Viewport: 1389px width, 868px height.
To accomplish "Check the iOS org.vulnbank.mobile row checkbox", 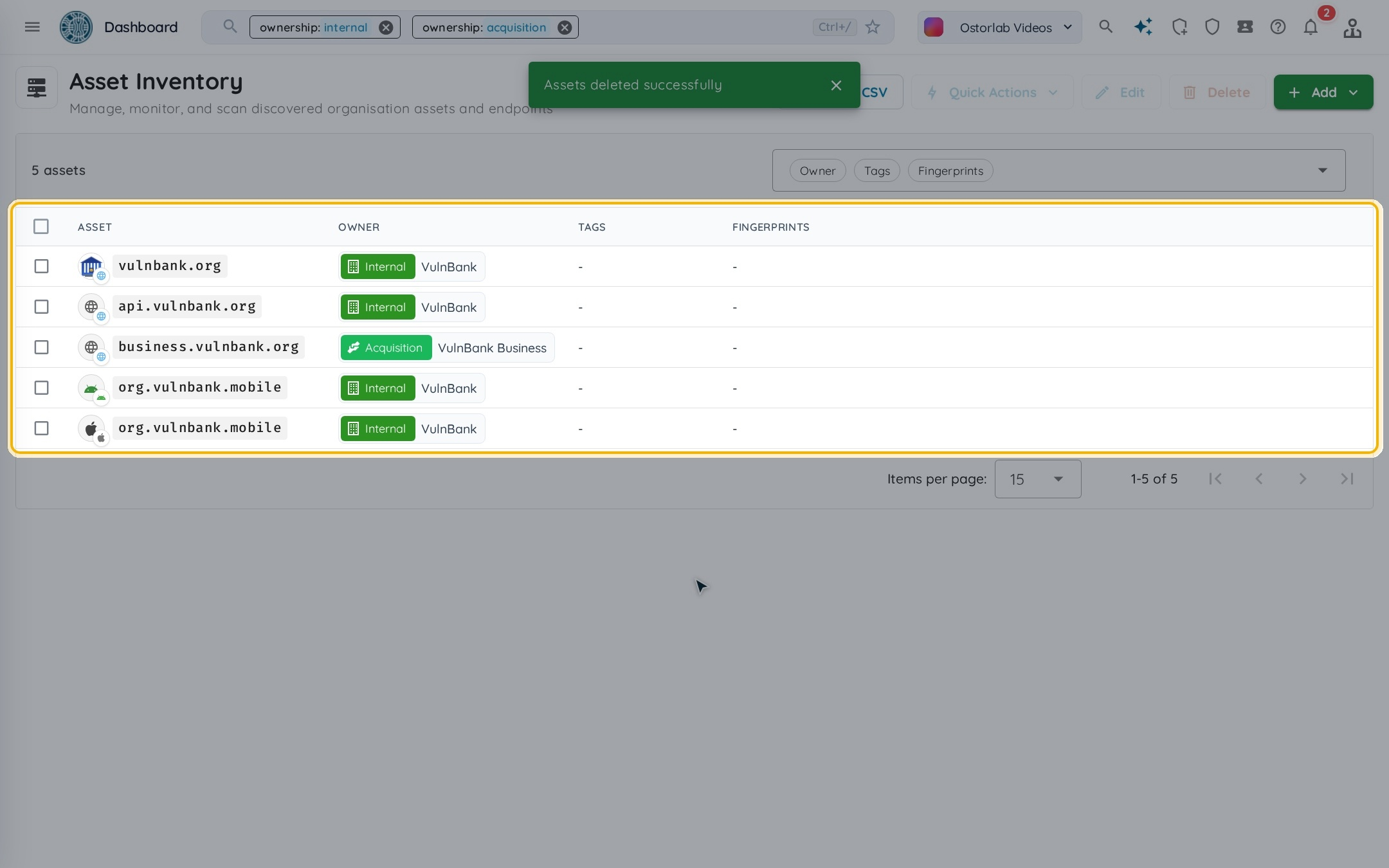I will 41,428.
